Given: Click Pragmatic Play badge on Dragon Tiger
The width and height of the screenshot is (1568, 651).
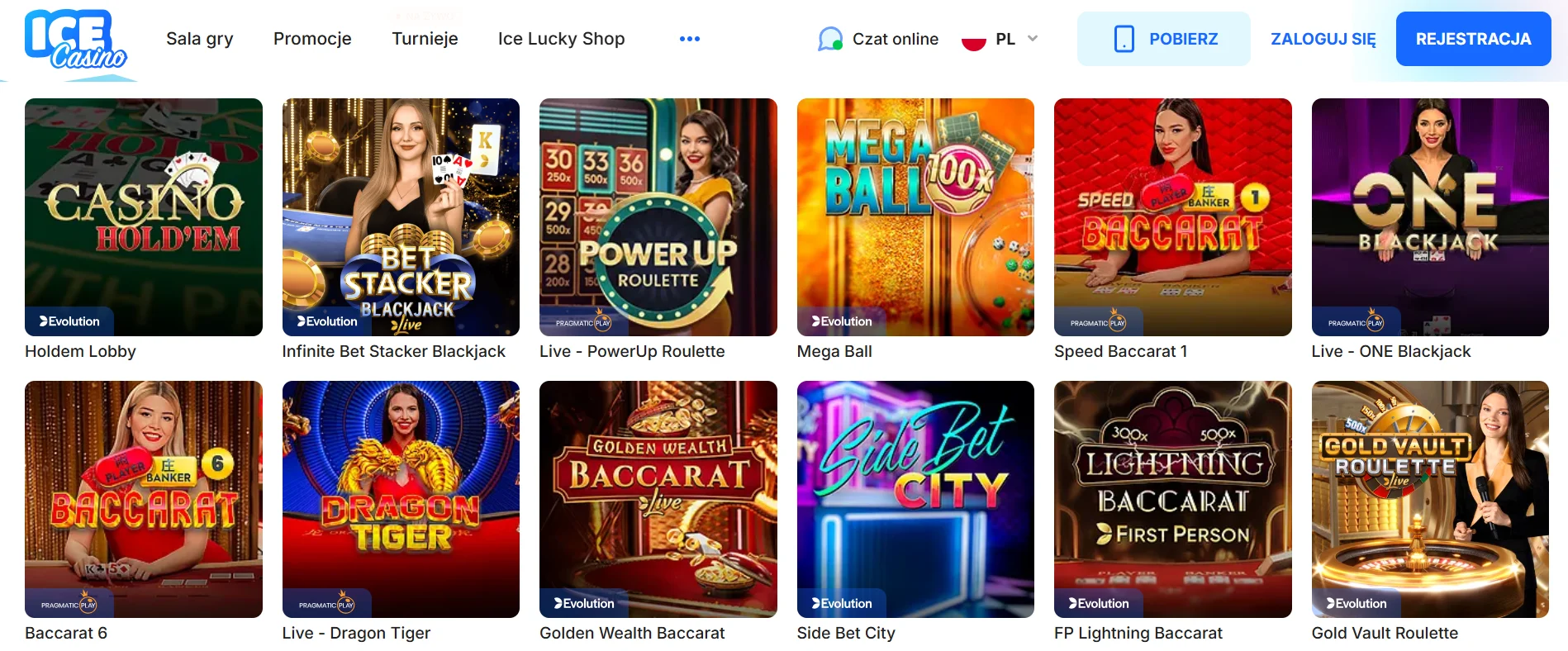Looking at the screenshot, I should click(x=326, y=604).
